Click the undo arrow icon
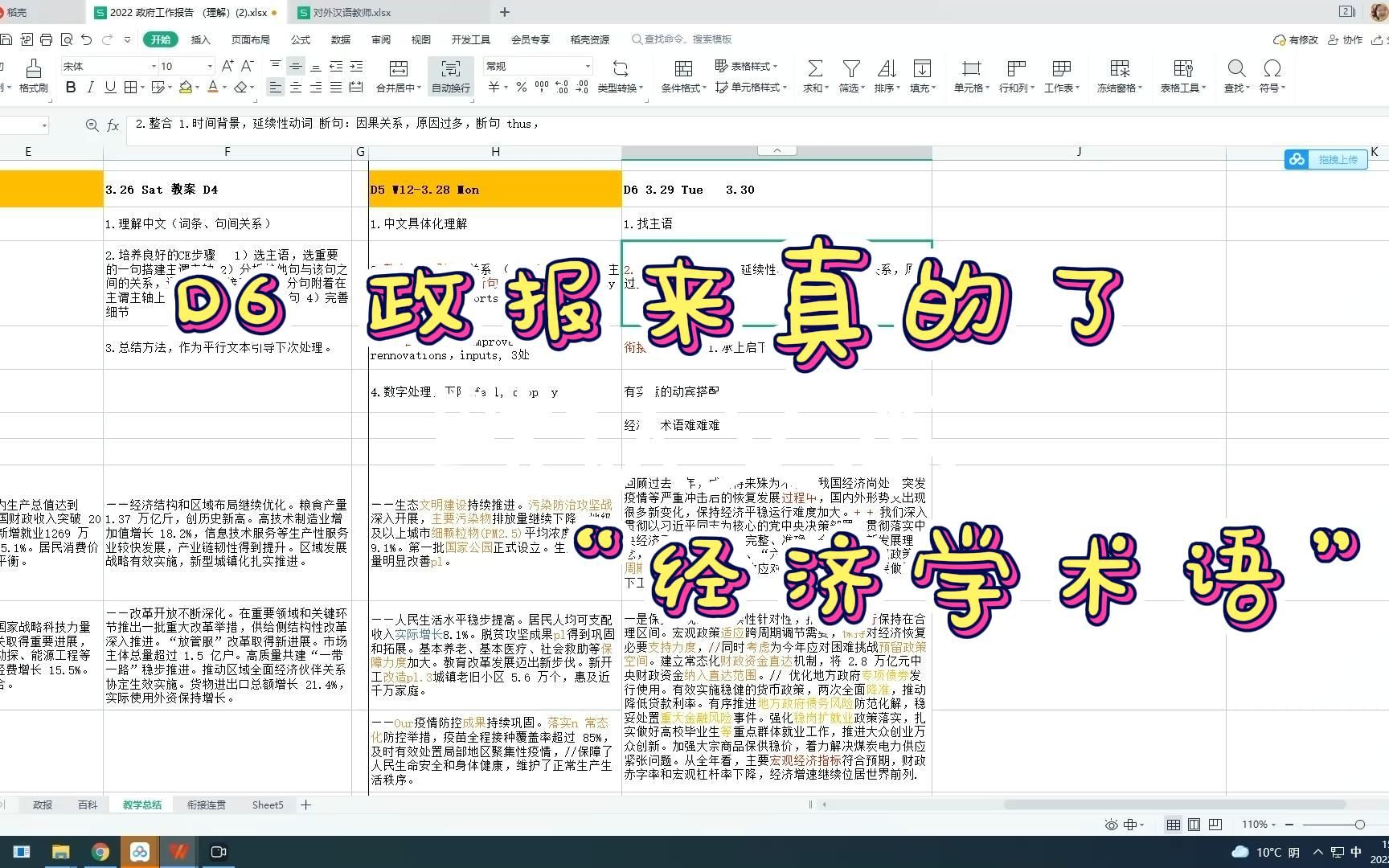Screen dimensions: 1389x868 (x=86, y=39)
